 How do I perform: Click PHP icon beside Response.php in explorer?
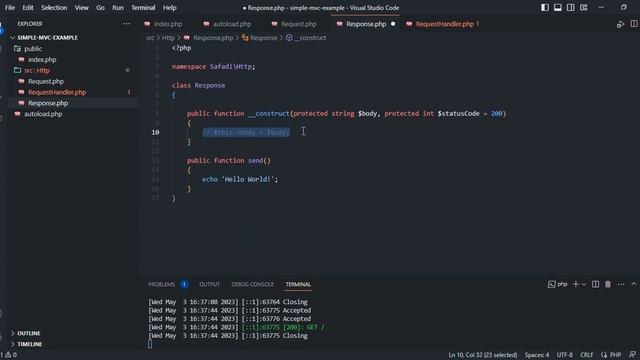tap(21, 103)
